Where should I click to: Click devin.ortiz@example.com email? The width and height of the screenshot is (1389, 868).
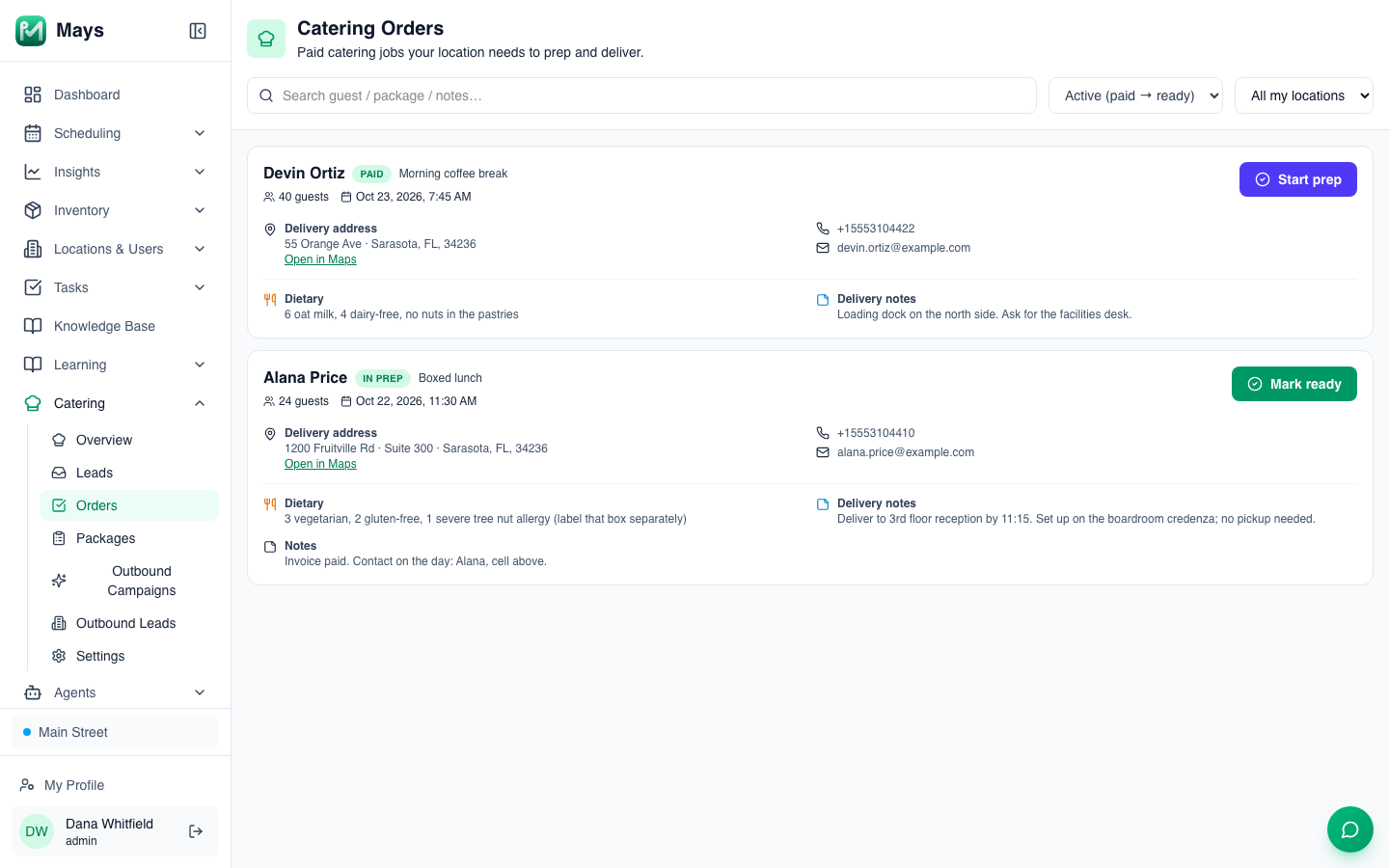click(x=904, y=248)
